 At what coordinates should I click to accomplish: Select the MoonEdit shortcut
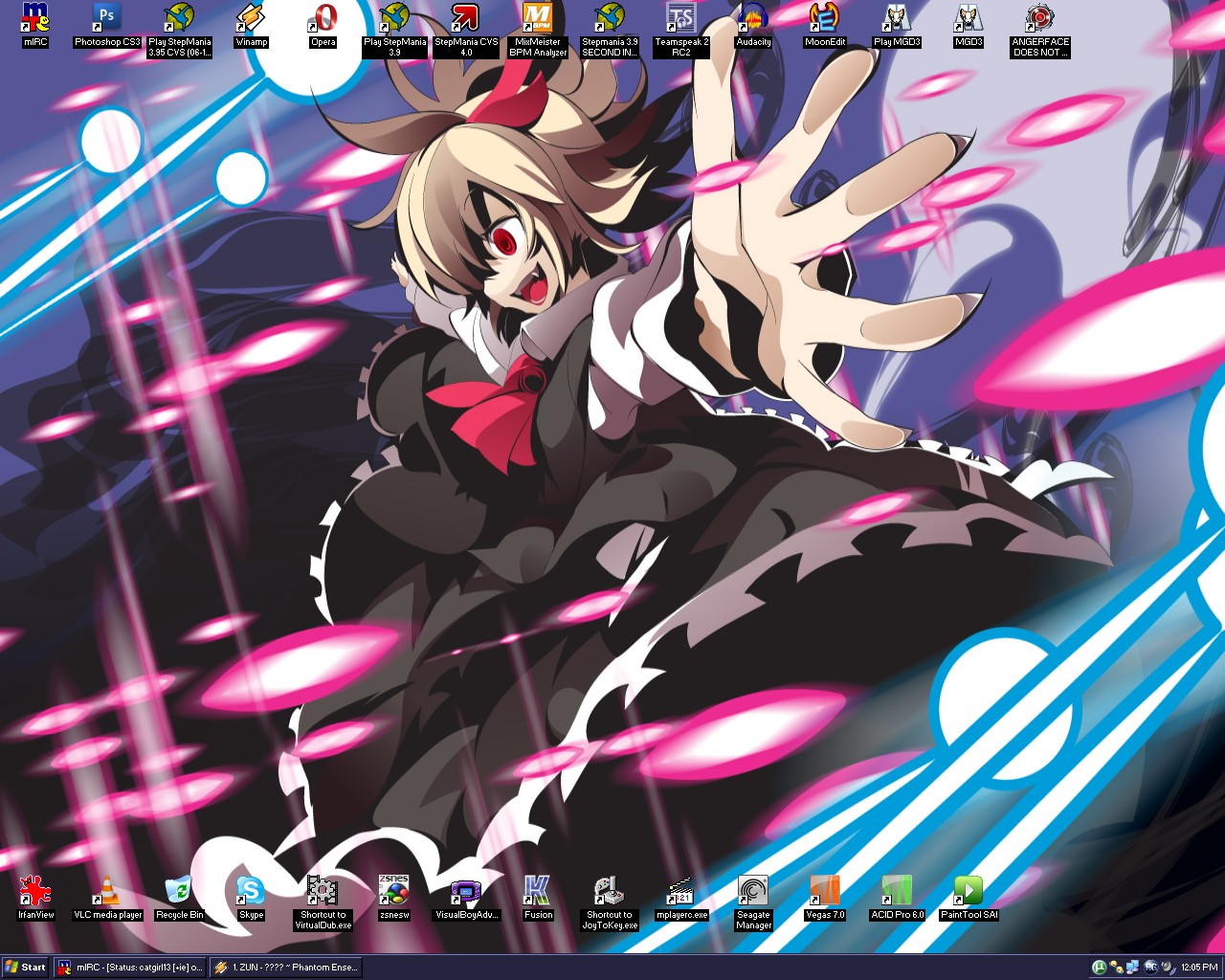tap(825, 18)
